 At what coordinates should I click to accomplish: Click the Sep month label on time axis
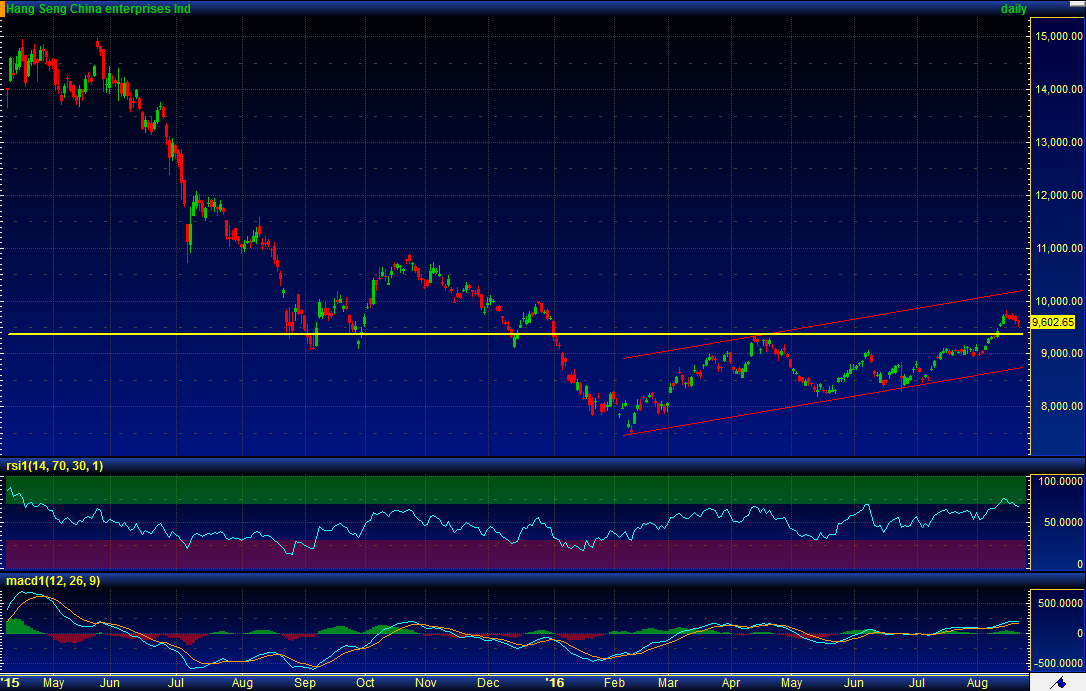(305, 683)
